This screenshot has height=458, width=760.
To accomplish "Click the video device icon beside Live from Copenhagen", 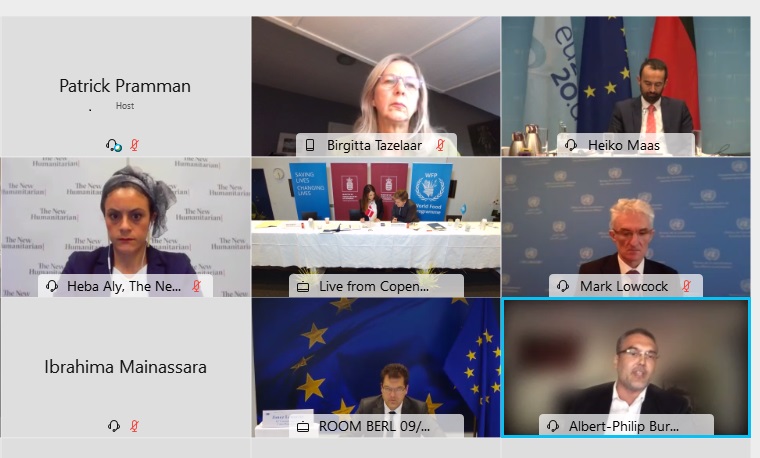I will [303, 287].
